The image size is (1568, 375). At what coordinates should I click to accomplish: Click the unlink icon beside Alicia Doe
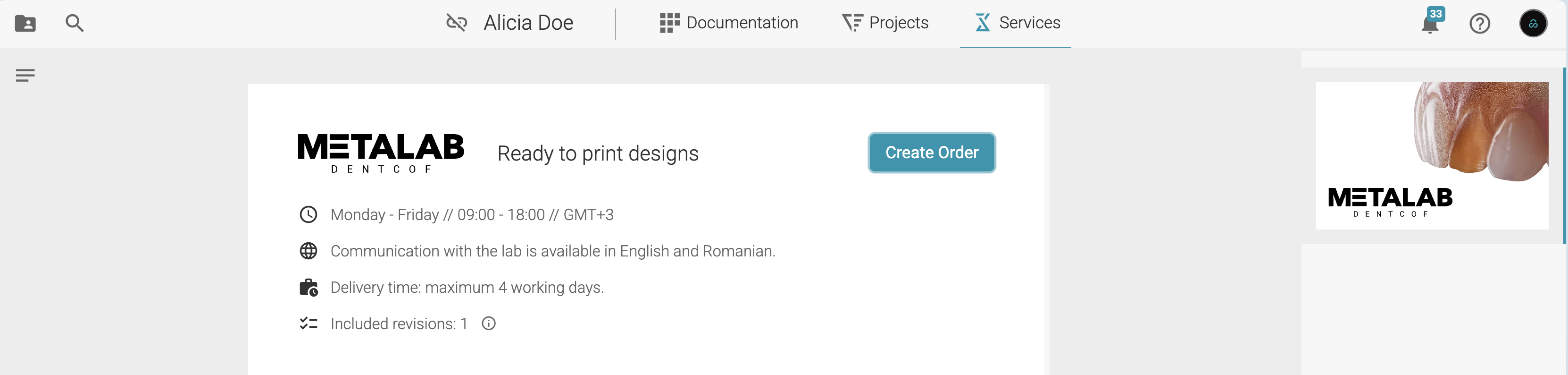[457, 23]
